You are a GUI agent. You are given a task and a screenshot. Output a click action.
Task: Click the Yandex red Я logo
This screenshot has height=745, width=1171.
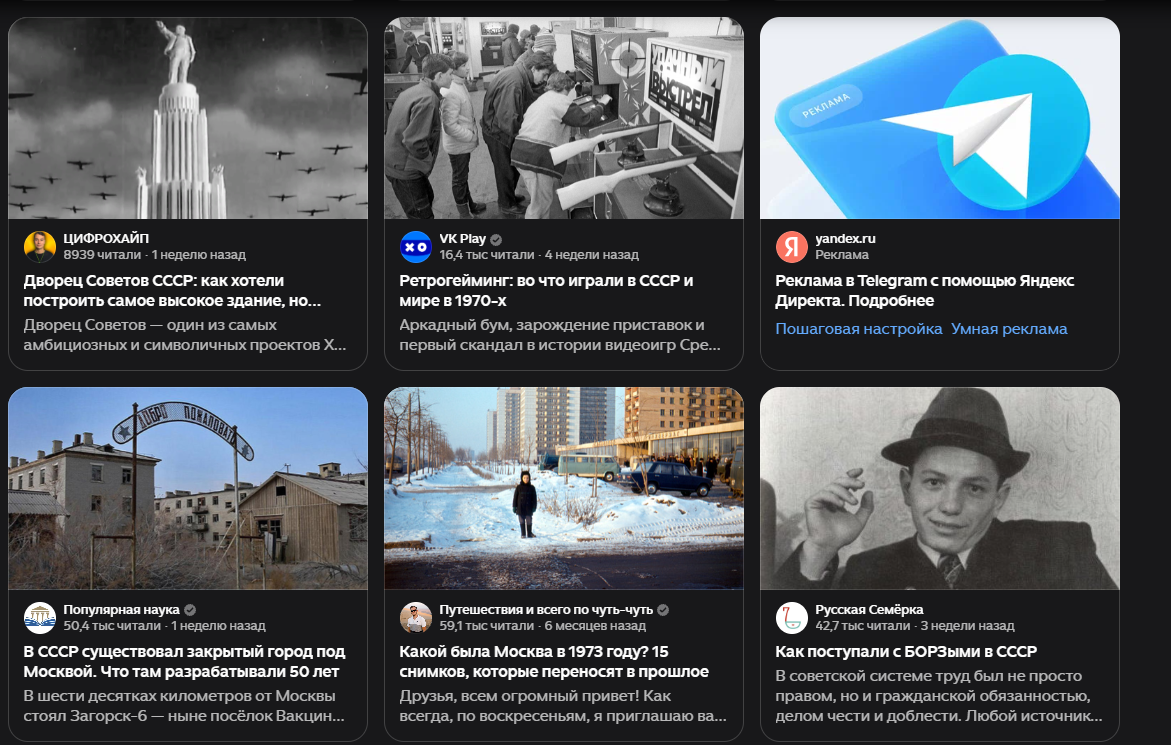click(x=792, y=247)
